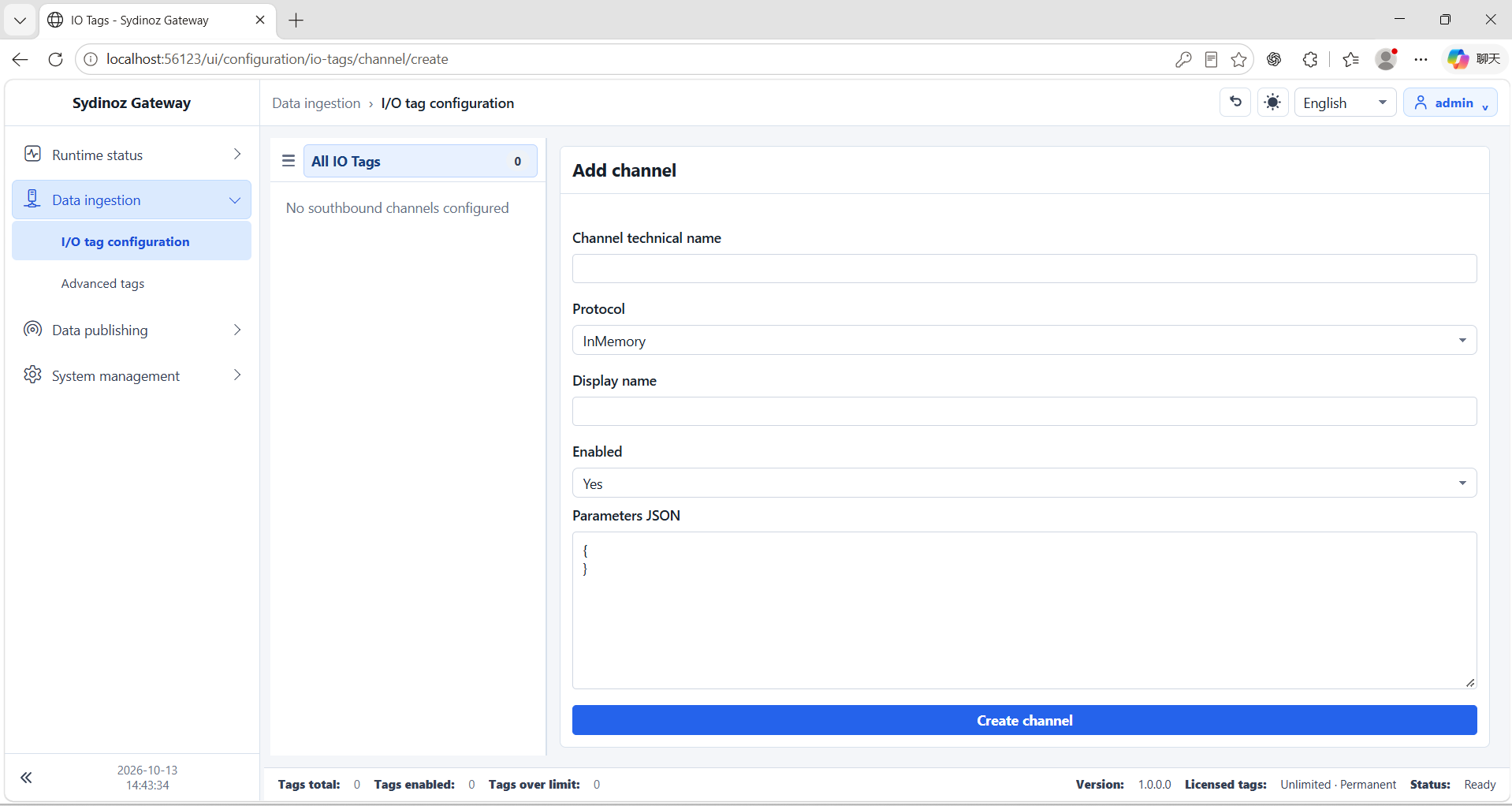The image size is (1512, 806).
Task: Click inside the Parameters JSON textarea
Action: 1024,610
